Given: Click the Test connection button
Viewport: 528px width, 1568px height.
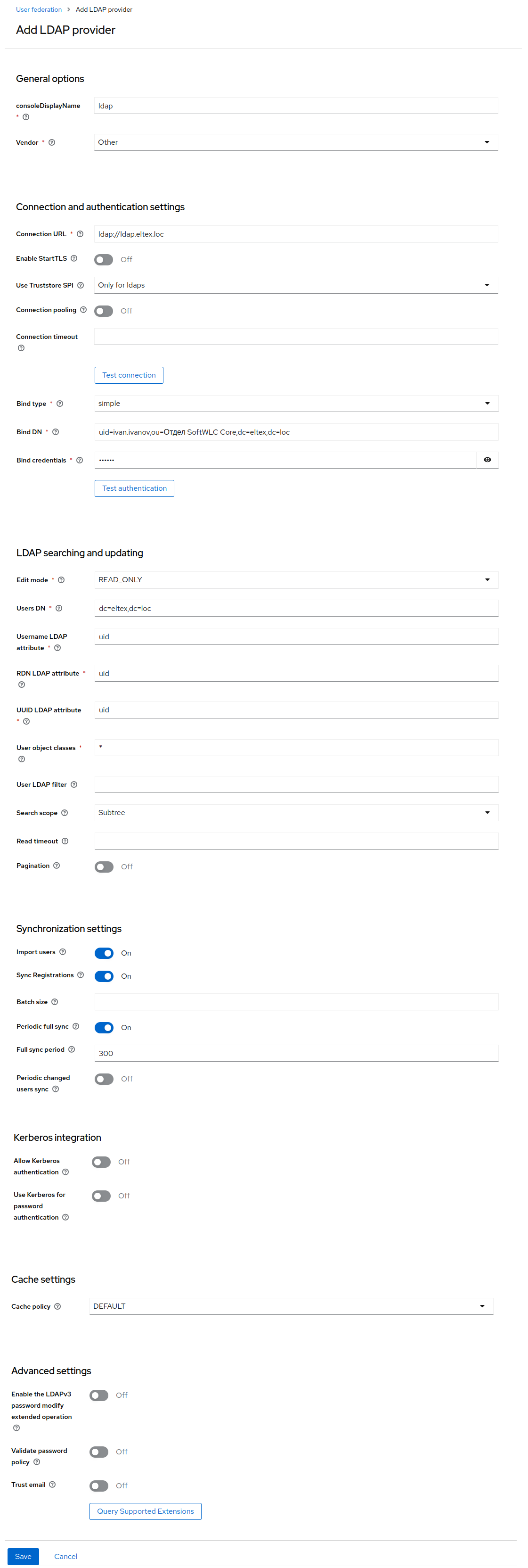Looking at the screenshot, I should point(129,375).
